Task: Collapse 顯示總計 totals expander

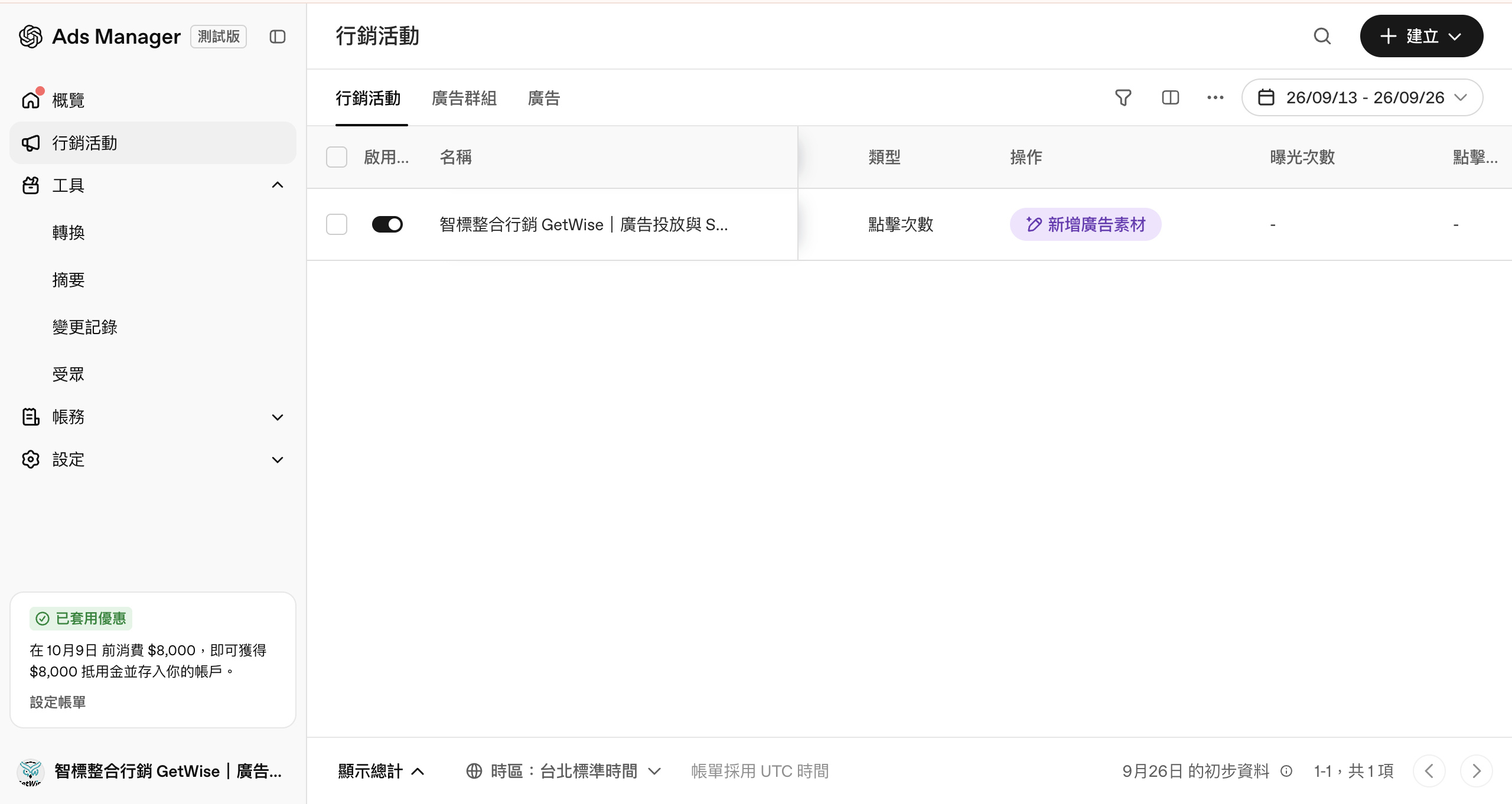Action: coord(381,771)
